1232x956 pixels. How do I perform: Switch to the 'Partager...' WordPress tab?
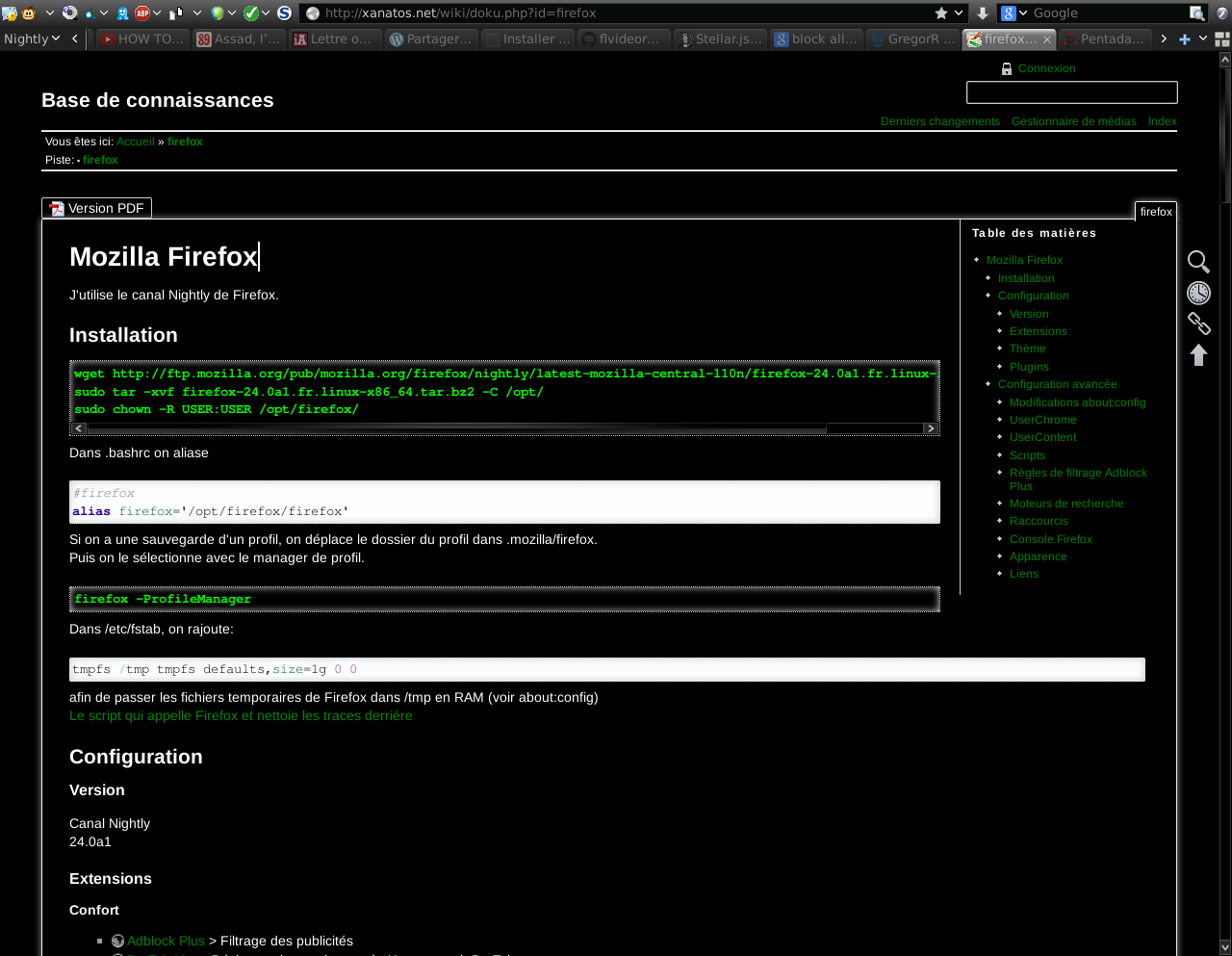[431, 39]
